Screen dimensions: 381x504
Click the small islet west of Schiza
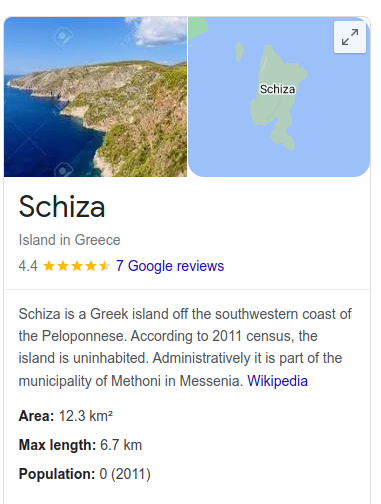click(x=239, y=52)
